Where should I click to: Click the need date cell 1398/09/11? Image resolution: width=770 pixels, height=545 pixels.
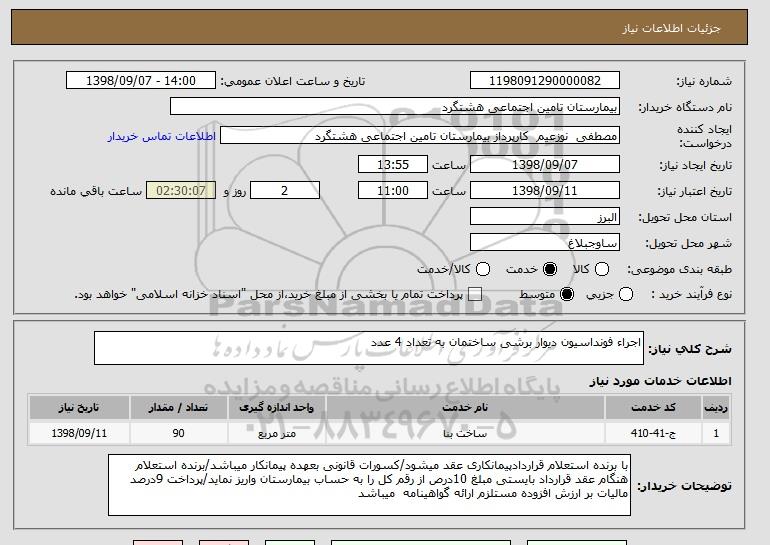(x=79, y=433)
